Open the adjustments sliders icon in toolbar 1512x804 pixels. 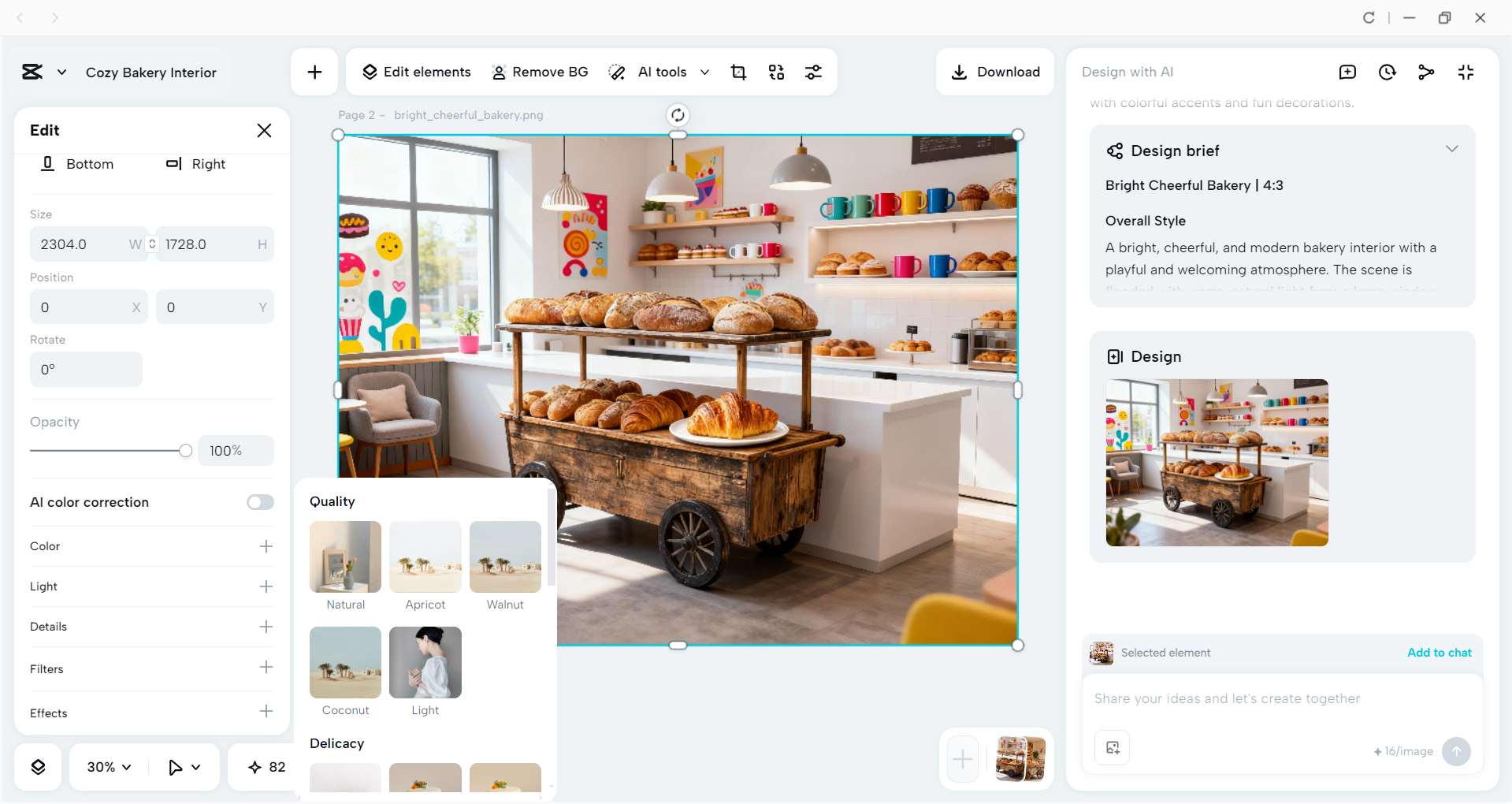pos(814,72)
